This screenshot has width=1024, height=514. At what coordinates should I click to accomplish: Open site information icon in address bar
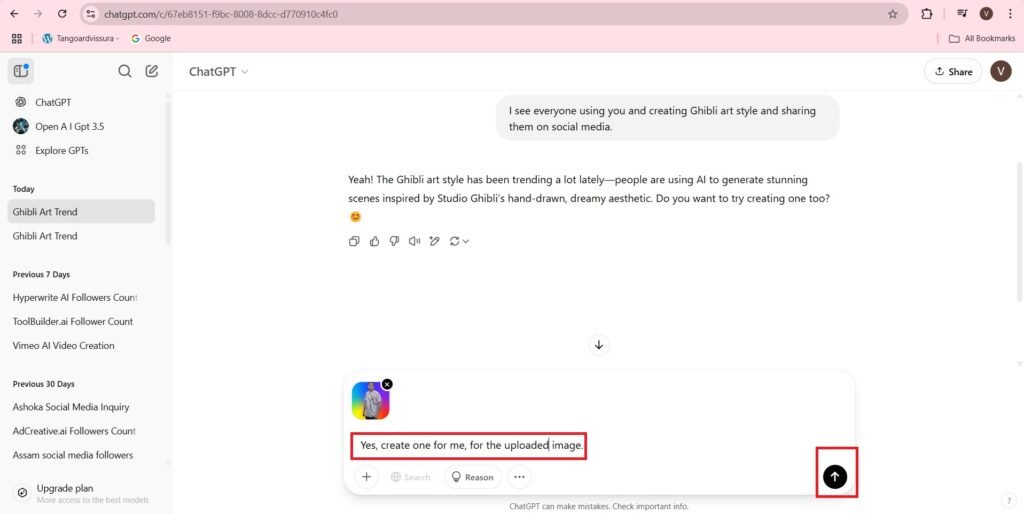[91, 14]
